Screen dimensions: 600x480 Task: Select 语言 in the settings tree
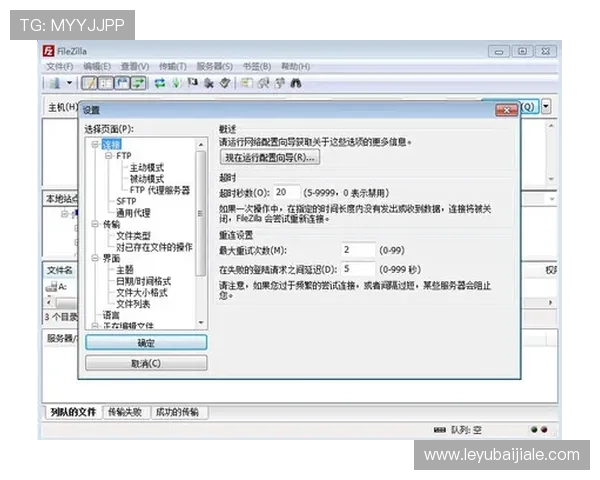(111, 315)
